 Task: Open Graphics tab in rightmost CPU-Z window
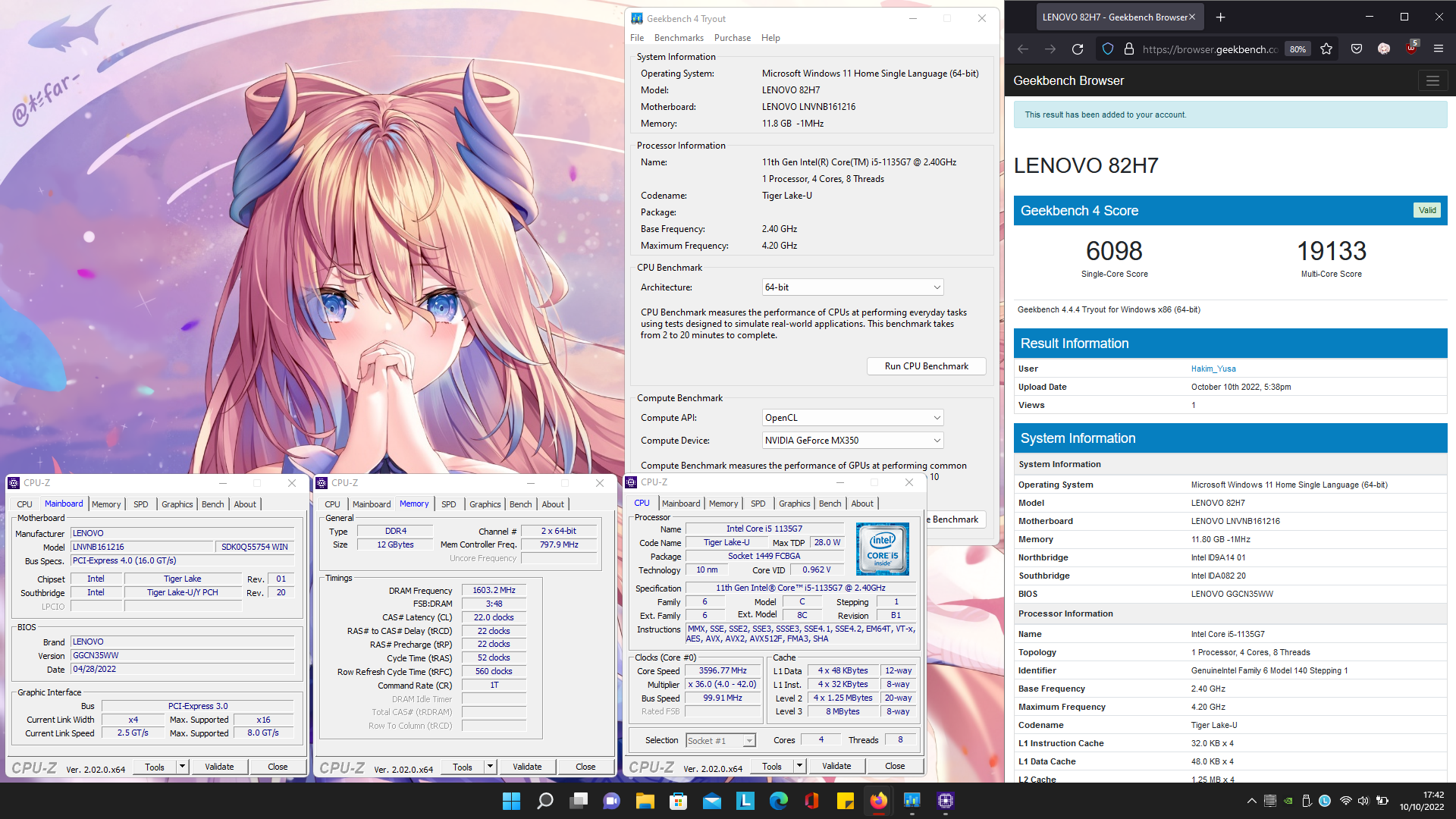coord(794,504)
